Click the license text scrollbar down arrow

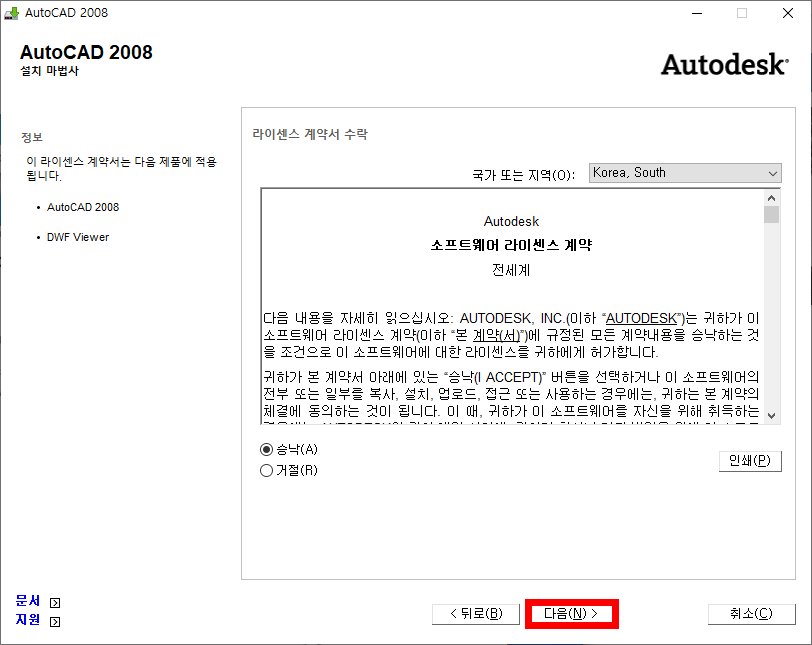772,416
